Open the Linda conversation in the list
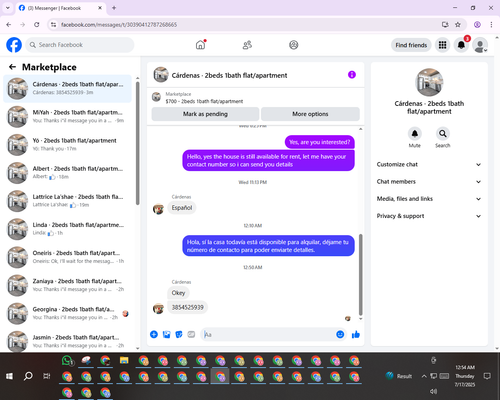Screen dimensions: 500x400 click(67, 229)
